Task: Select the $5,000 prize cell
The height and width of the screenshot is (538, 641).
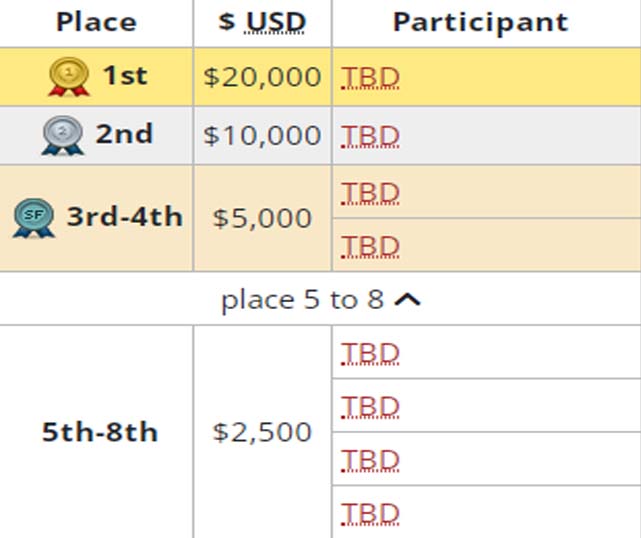Action: (x=262, y=218)
